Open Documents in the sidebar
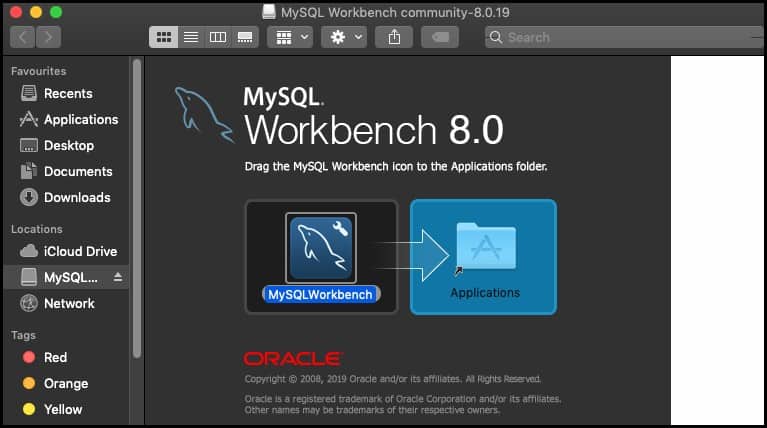 click(x=66, y=171)
